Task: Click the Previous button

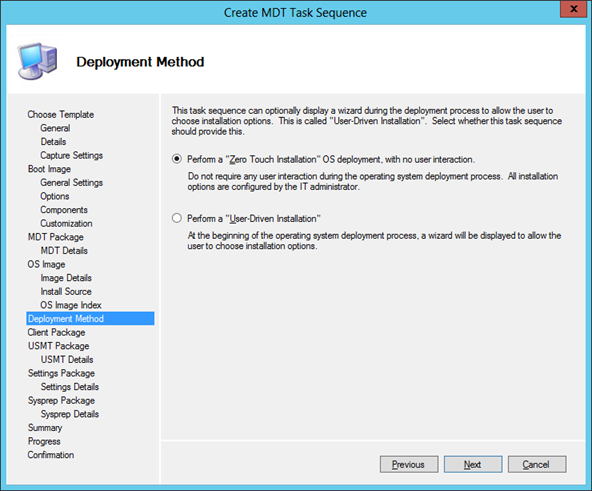Action: pyautogui.click(x=409, y=464)
